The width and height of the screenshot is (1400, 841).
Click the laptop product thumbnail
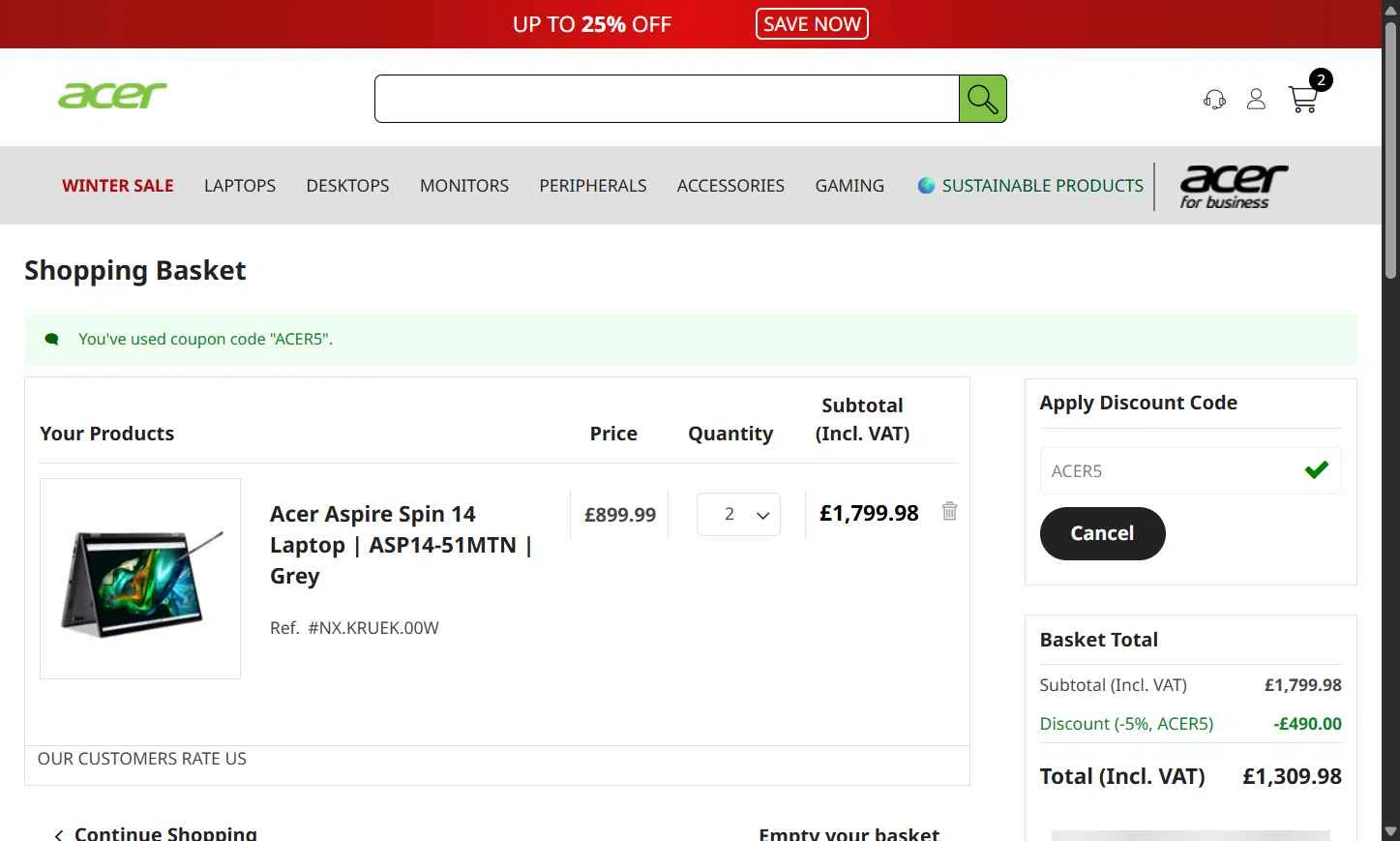[140, 579]
